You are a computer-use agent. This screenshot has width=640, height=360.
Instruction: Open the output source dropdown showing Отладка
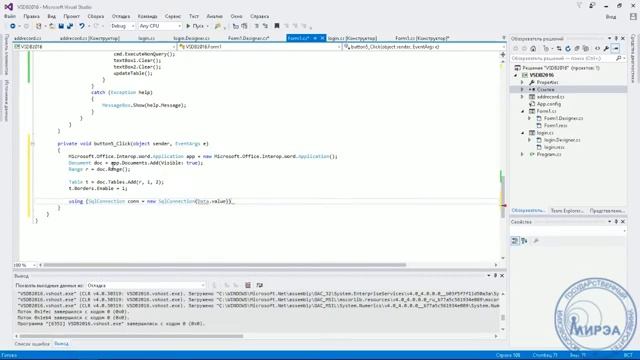146,285
